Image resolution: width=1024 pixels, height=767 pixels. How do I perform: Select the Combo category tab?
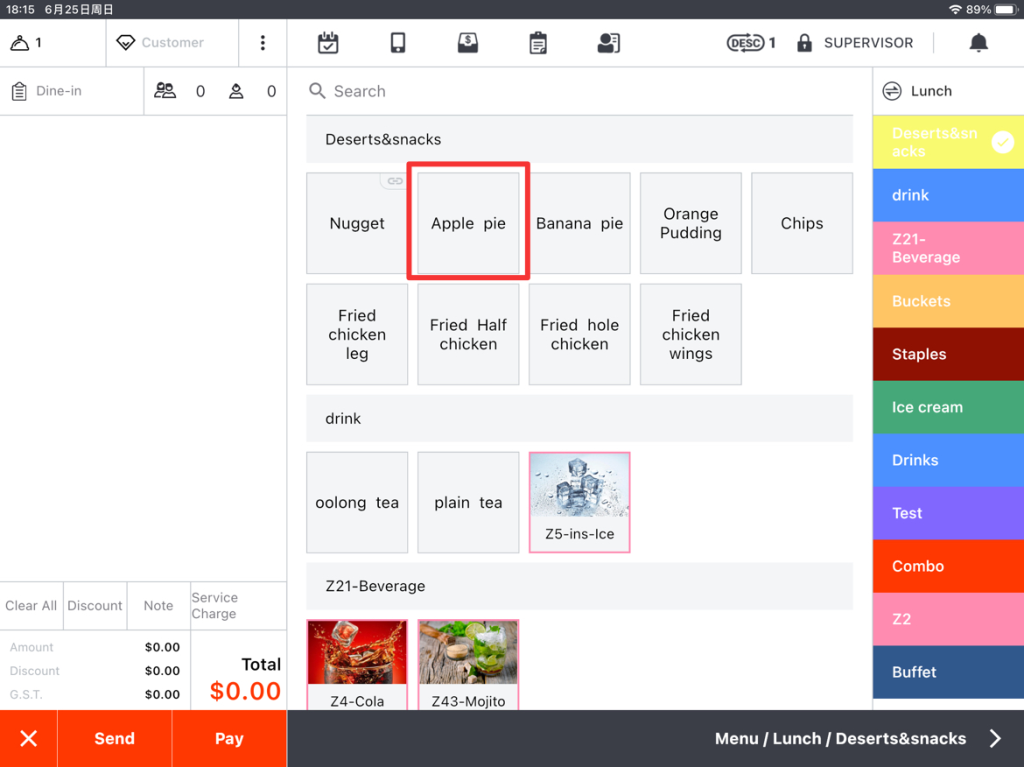(947, 566)
